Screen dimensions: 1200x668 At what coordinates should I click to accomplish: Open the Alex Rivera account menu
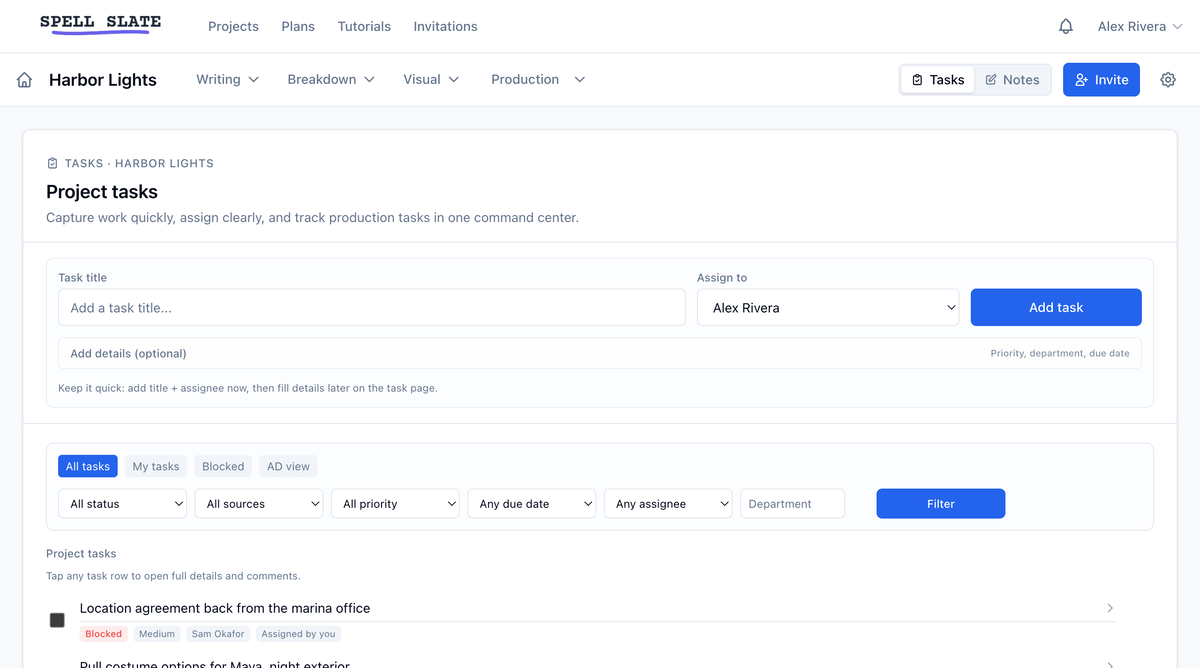pos(1140,27)
